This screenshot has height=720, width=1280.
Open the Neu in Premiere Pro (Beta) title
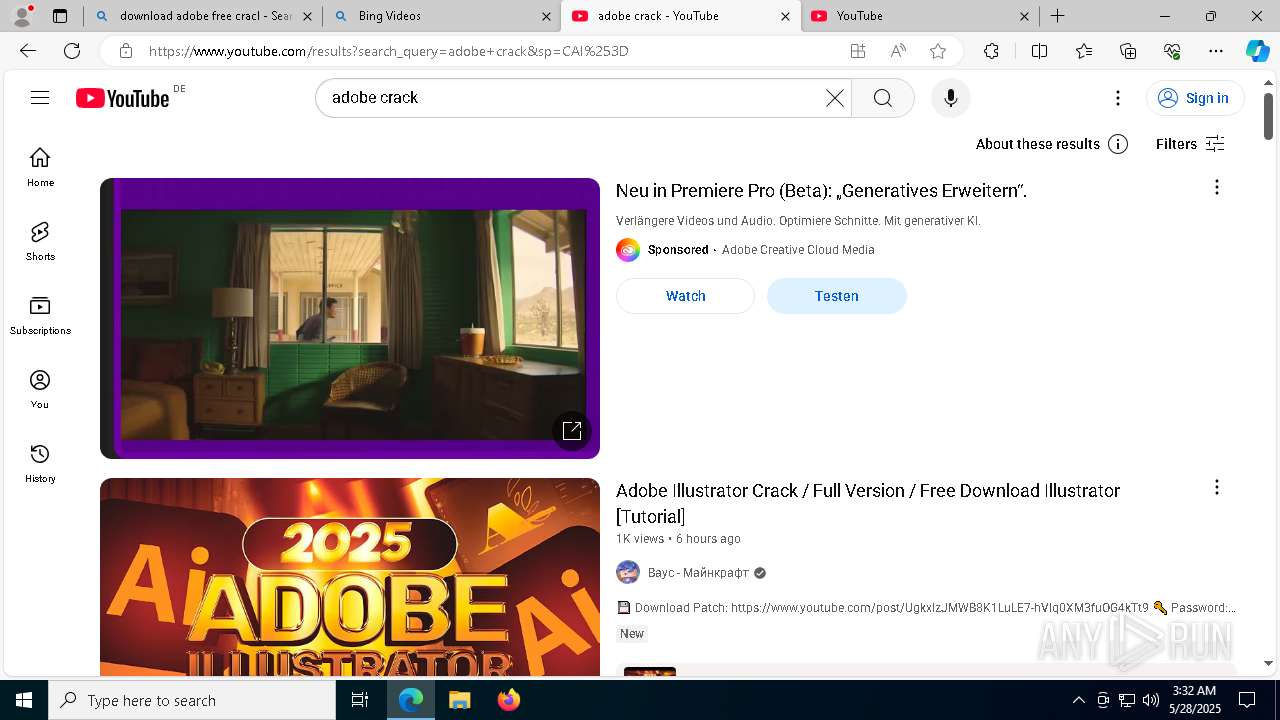tap(821, 190)
